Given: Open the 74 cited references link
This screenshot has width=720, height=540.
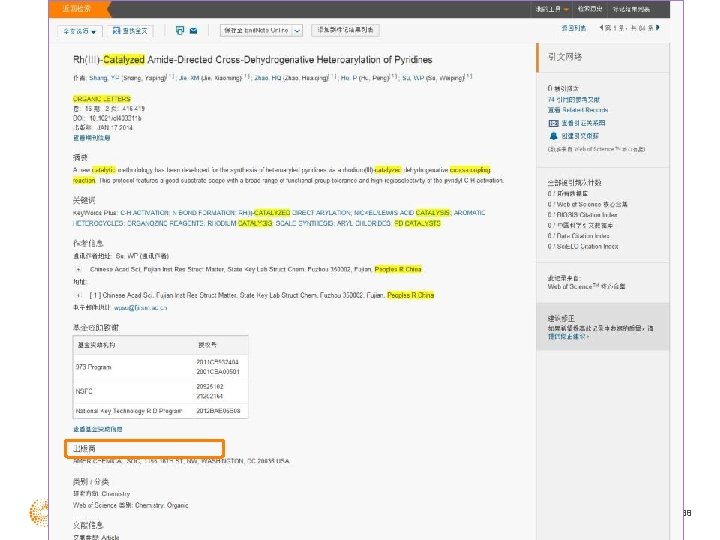Looking at the screenshot, I should click(574, 100).
